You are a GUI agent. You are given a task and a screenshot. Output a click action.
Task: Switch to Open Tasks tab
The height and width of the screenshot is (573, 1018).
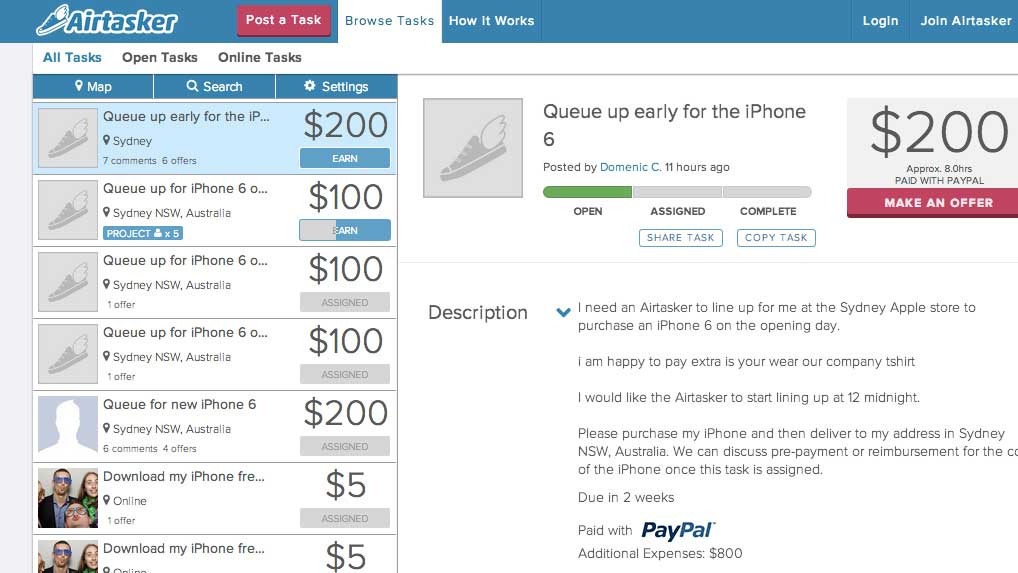(160, 57)
